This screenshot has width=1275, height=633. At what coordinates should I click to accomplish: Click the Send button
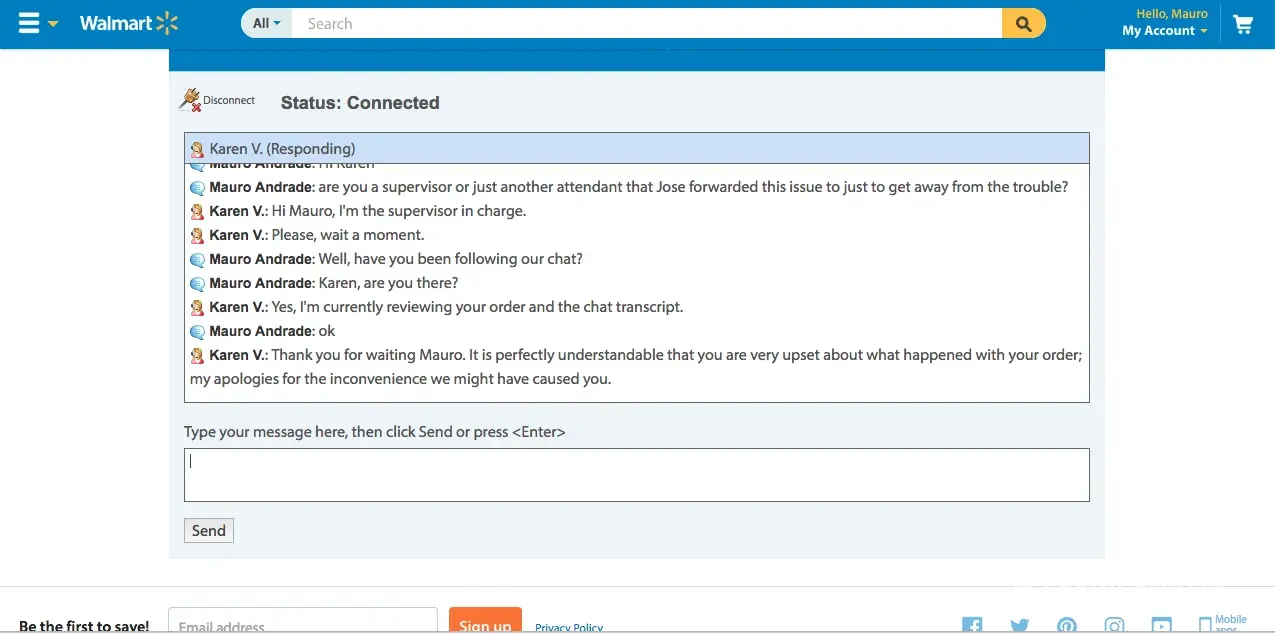pyautogui.click(x=208, y=530)
